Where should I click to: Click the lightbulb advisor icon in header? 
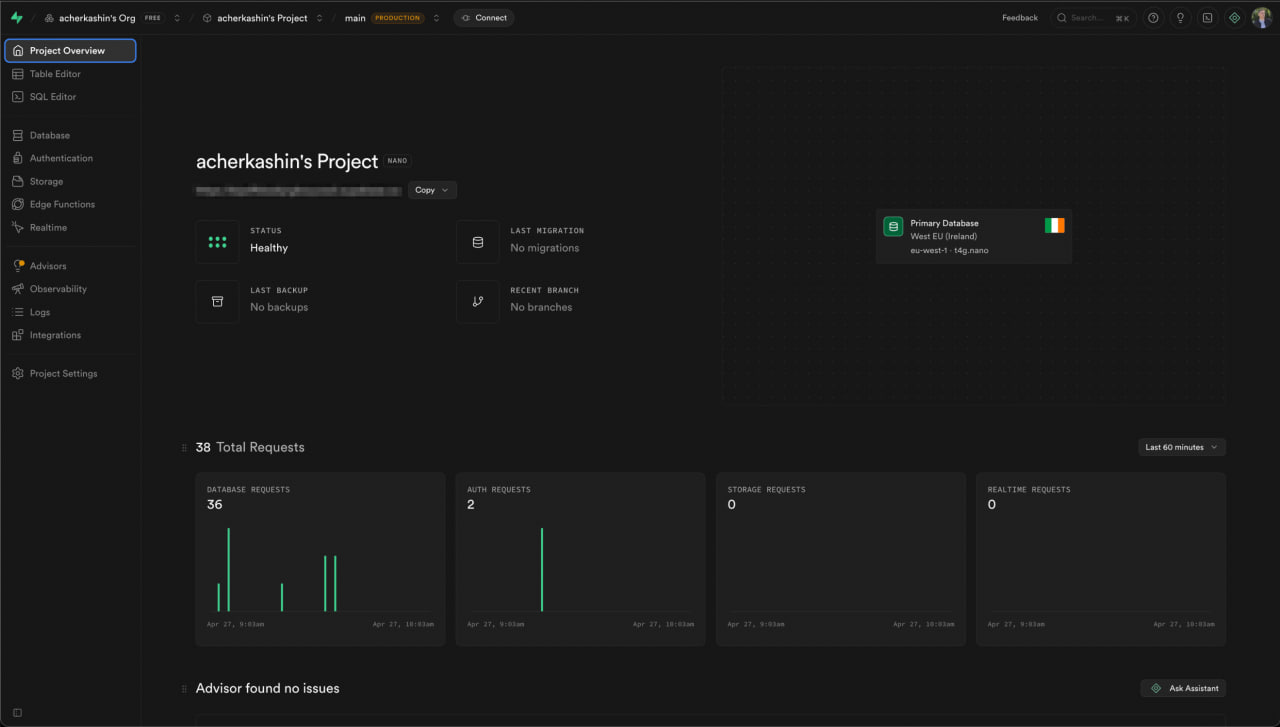pos(1180,18)
